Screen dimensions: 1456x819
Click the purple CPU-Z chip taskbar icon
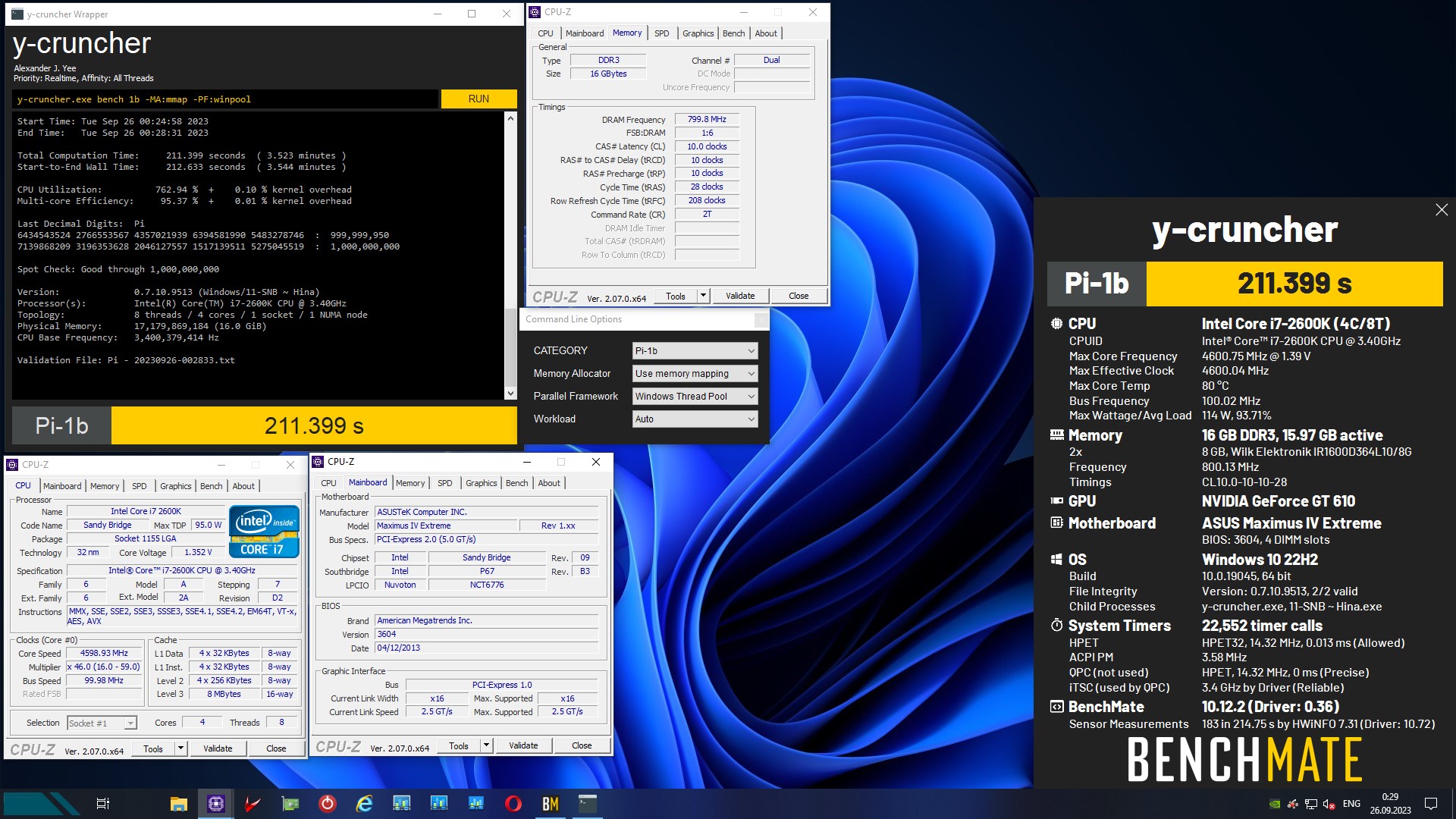[216, 803]
